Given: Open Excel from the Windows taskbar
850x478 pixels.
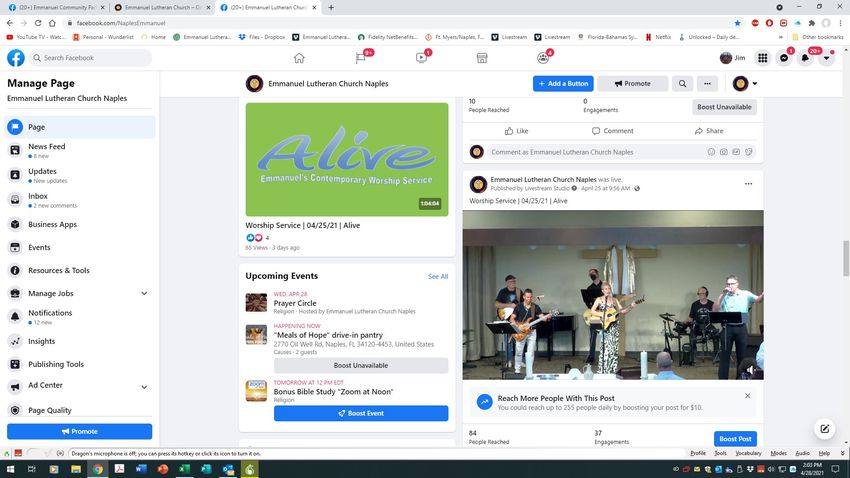Looking at the screenshot, I should point(184,469).
